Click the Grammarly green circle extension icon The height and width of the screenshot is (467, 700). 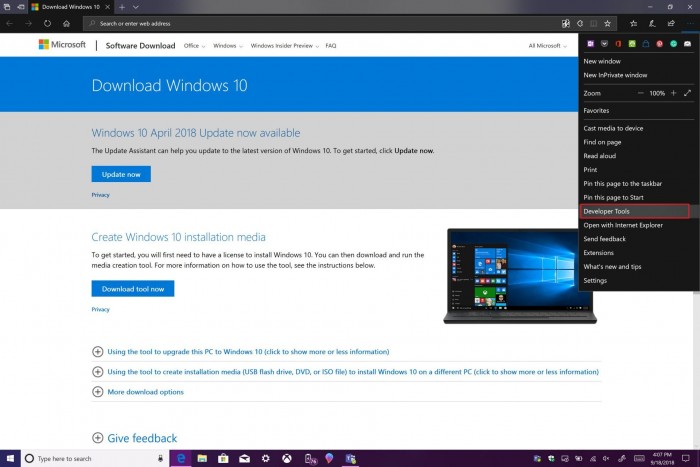tap(673, 44)
